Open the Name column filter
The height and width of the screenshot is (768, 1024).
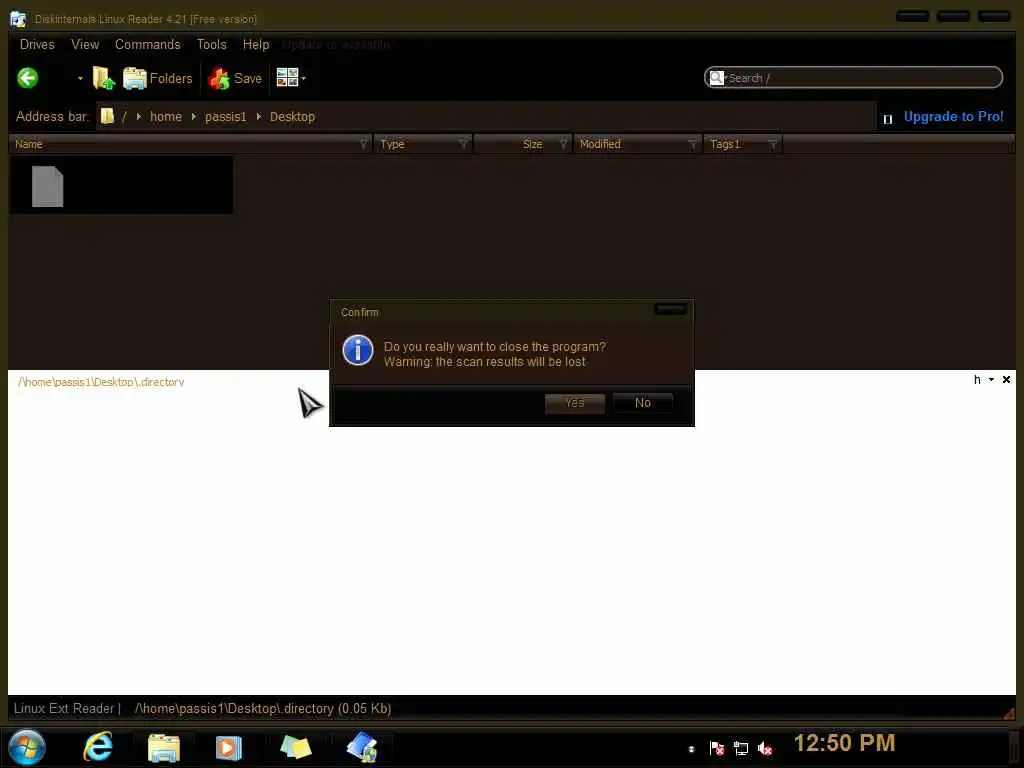[363, 144]
